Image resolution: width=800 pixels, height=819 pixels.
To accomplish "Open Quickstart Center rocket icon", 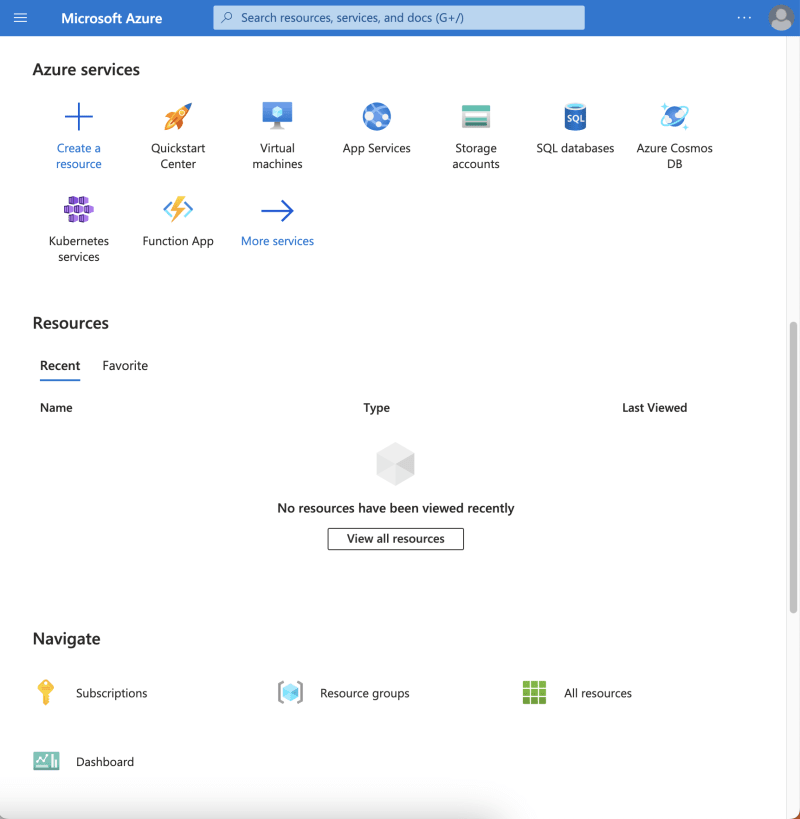I will (178, 116).
